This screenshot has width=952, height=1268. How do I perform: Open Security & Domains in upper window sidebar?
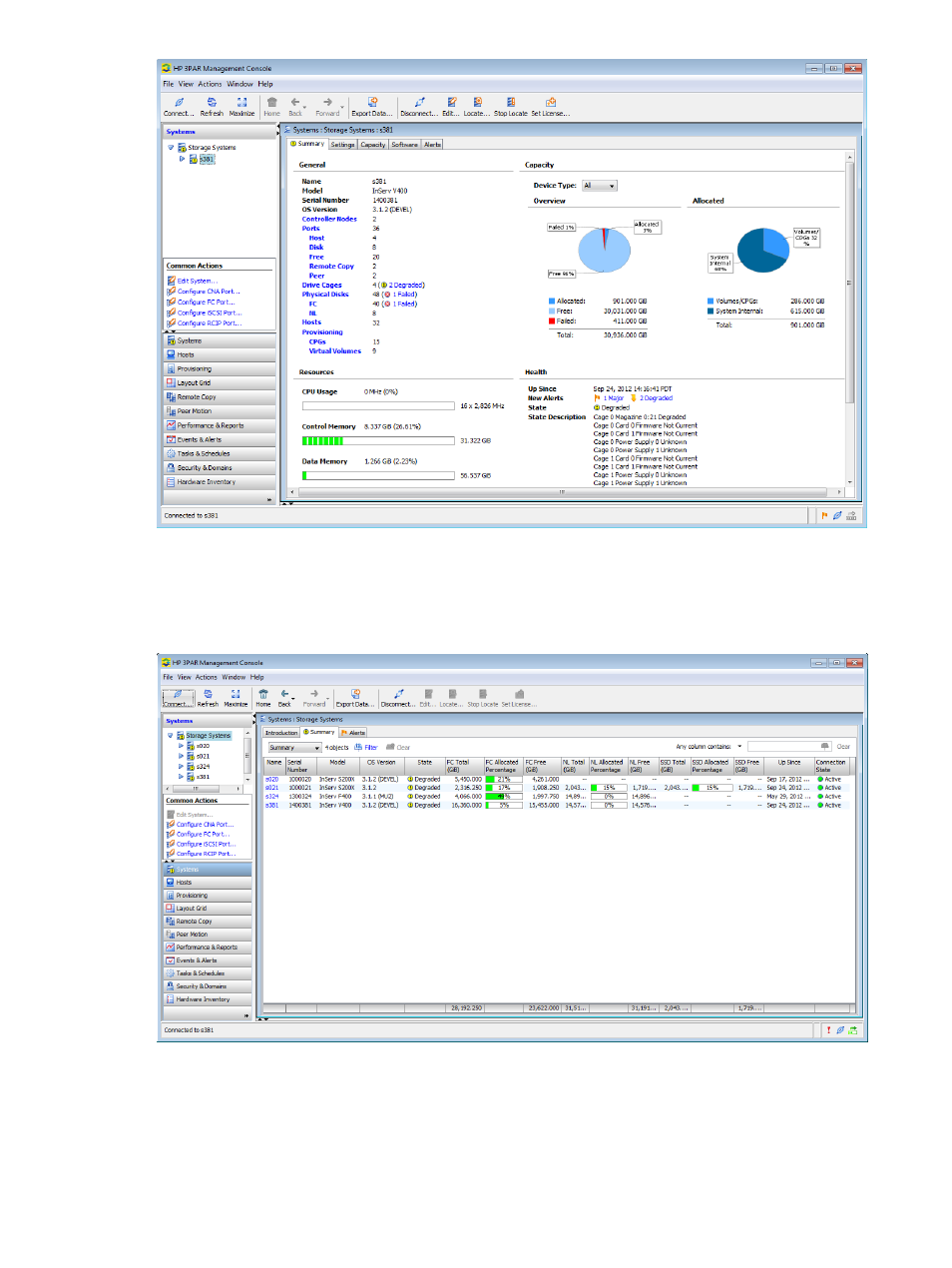220,467
